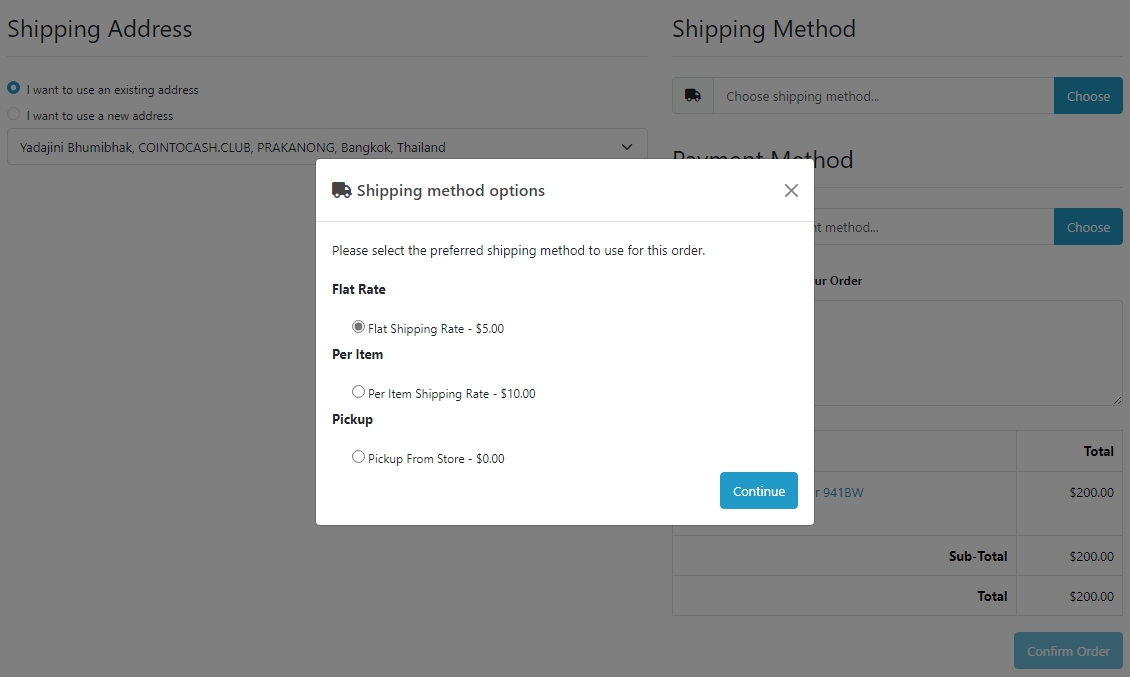Click truck icon beside shipping method field
This screenshot has width=1130, height=677.
tap(693, 96)
